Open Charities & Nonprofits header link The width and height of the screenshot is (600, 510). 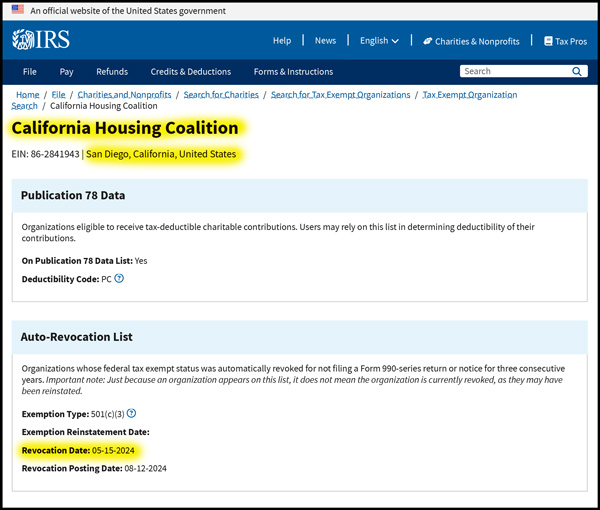[x=471, y=41]
